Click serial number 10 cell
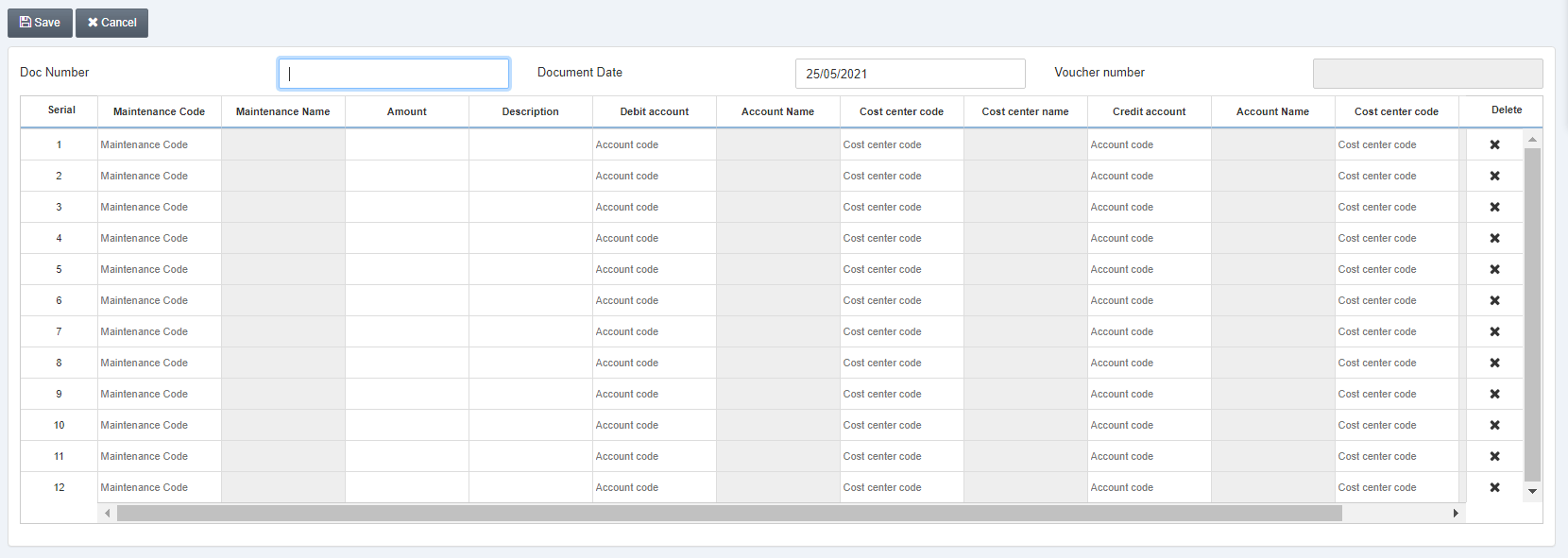 tap(60, 425)
